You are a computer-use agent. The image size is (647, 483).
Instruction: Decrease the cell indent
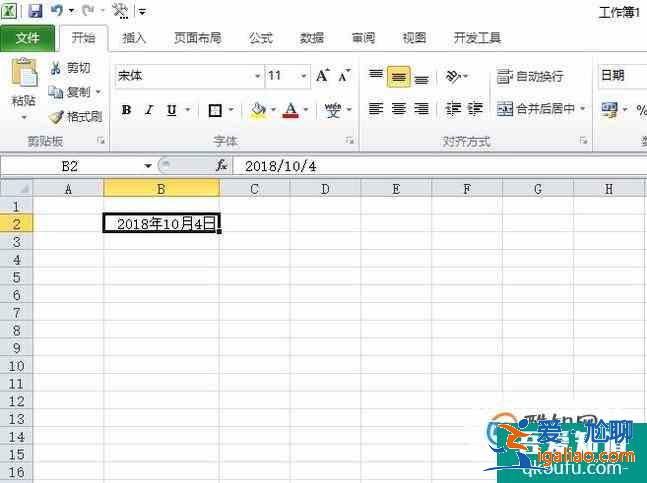pyautogui.click(x=453, y=109)
